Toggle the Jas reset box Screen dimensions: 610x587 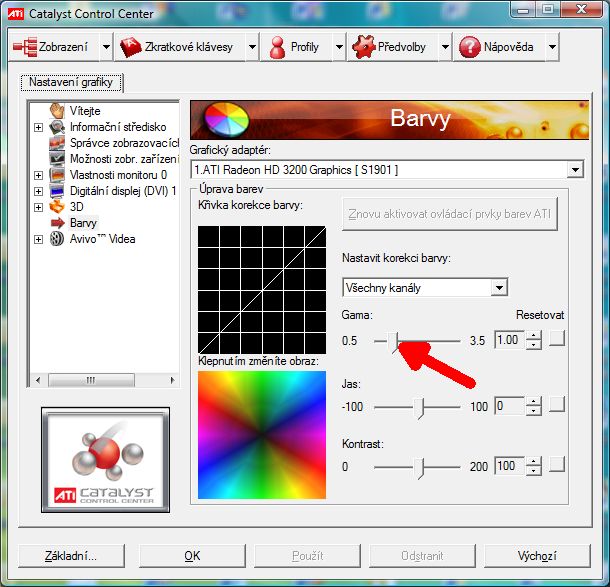click(557, 406)
